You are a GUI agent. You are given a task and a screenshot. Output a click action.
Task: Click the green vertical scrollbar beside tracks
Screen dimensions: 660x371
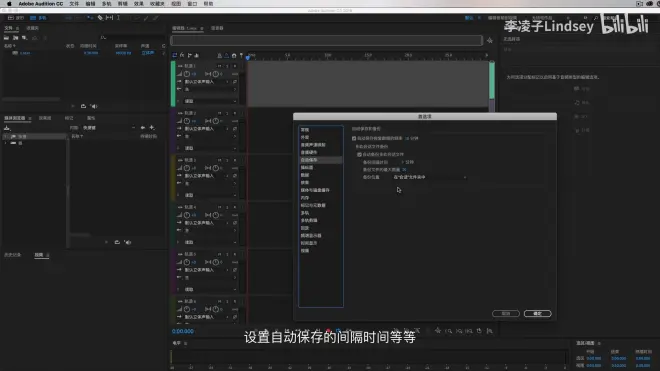(492, 81)
